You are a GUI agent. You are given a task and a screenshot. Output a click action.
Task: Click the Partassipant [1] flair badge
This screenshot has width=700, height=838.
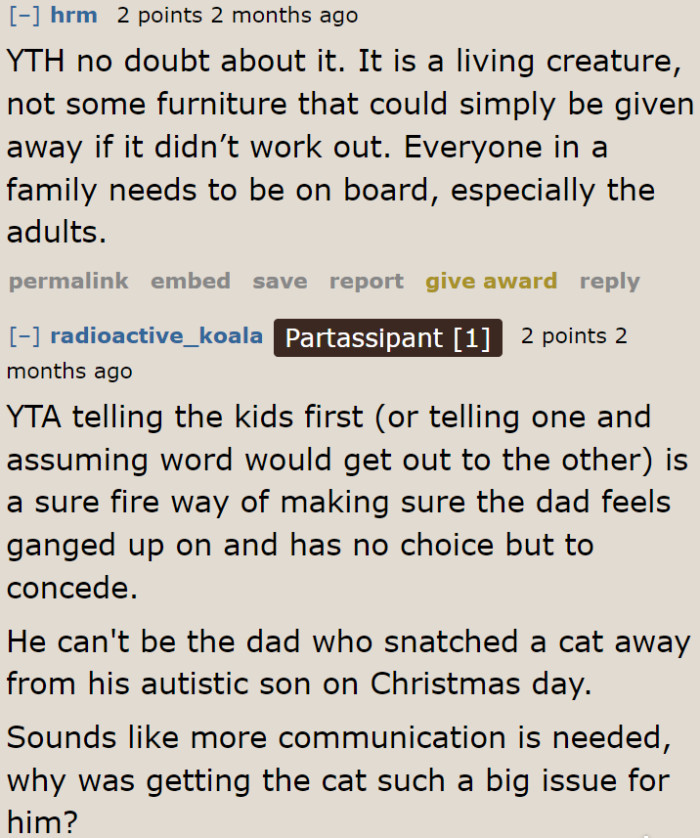point(388,338)
